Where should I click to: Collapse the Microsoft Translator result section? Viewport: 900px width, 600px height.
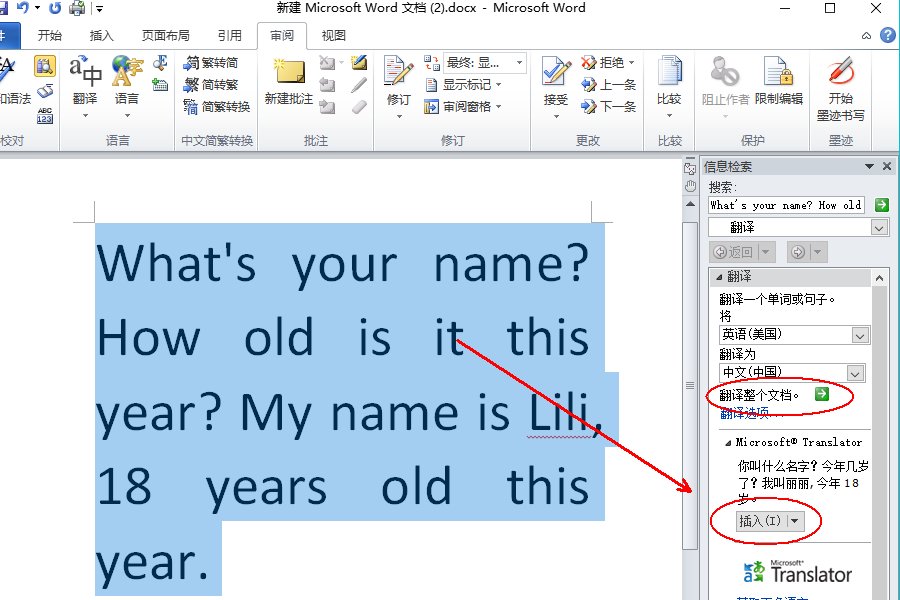coord(728,442)
